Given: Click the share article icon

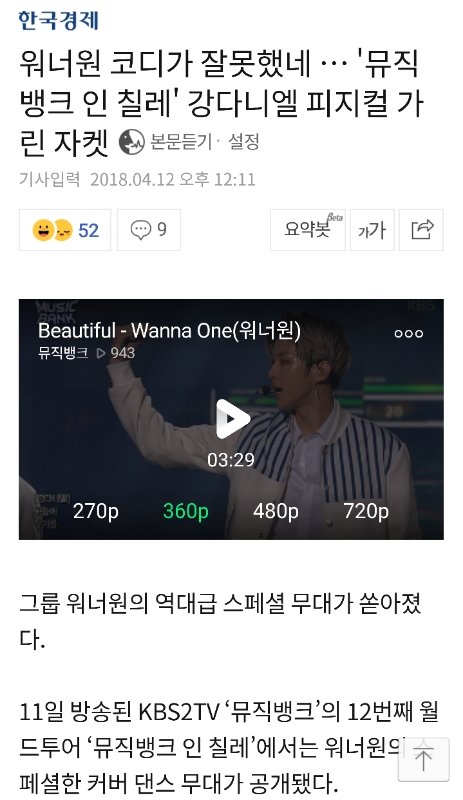Looking at the screenshot, I should click(422, 230).
